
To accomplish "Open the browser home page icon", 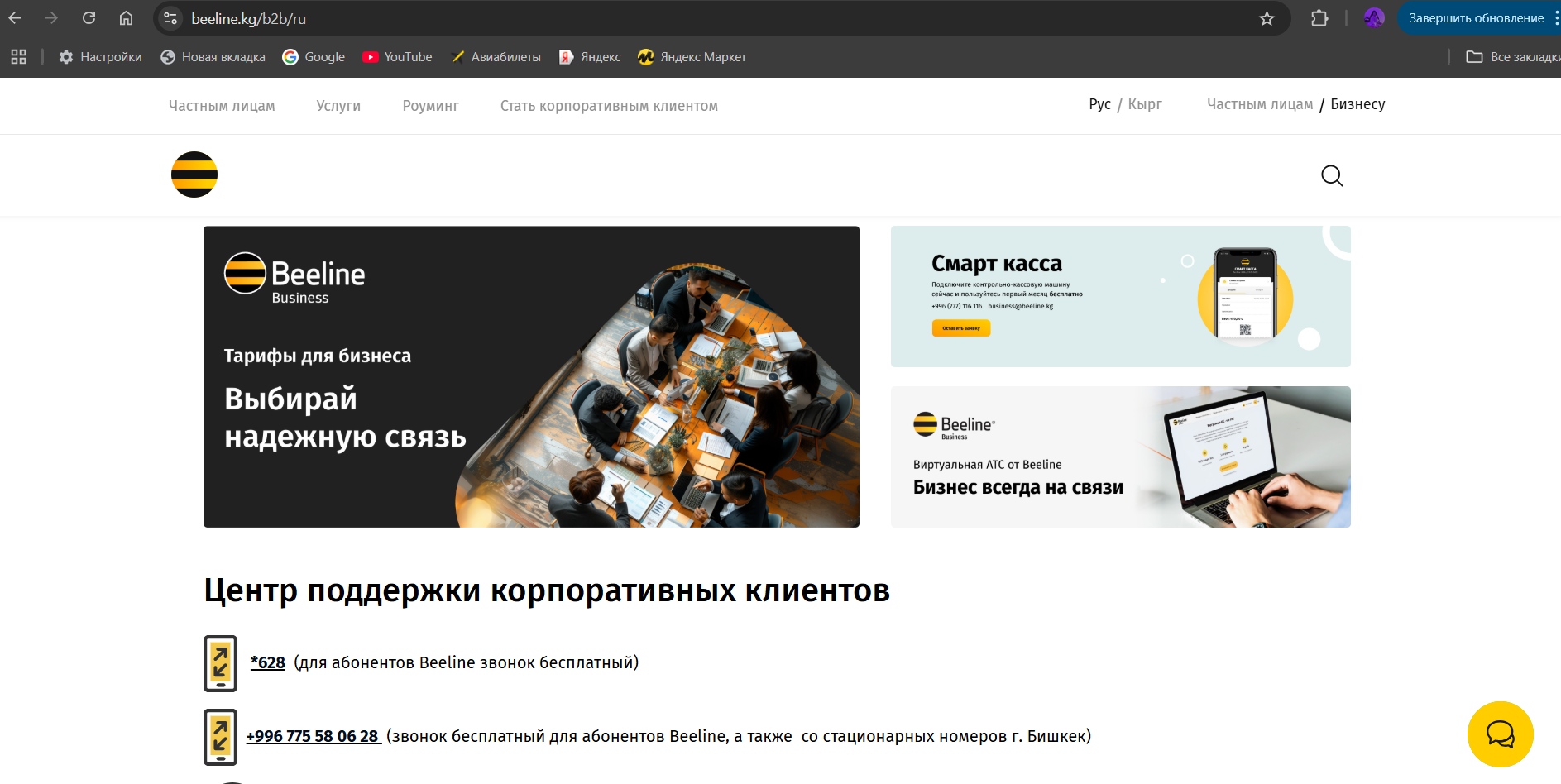I will point(126,18).
